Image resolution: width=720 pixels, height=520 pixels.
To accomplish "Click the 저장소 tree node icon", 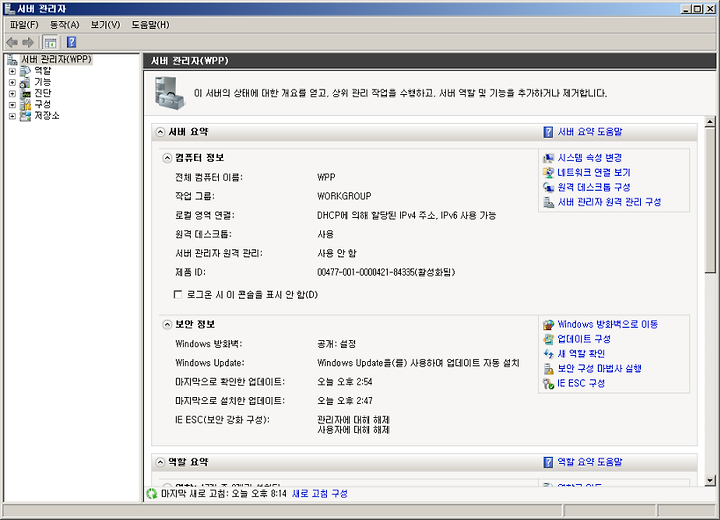I will (x=26, y=116).
